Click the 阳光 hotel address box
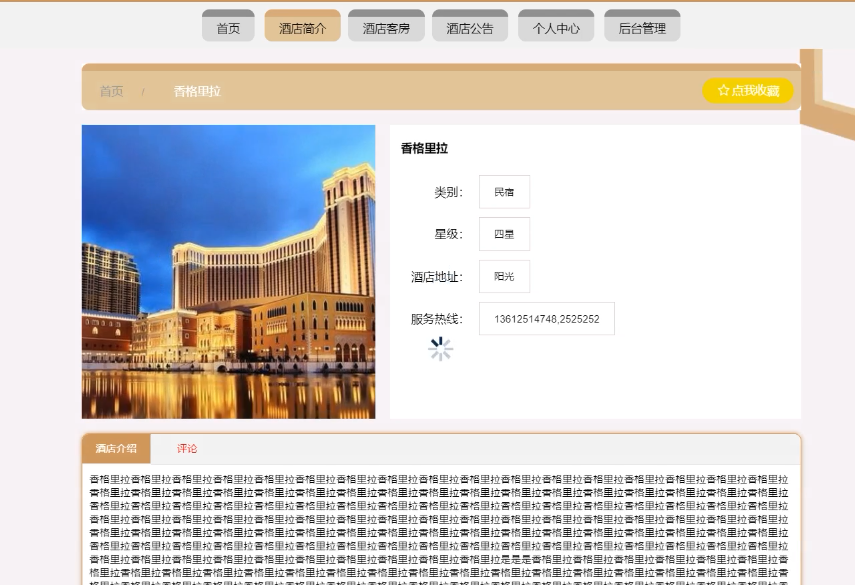The height and width of the screenshot is (585, 855). 504,276
